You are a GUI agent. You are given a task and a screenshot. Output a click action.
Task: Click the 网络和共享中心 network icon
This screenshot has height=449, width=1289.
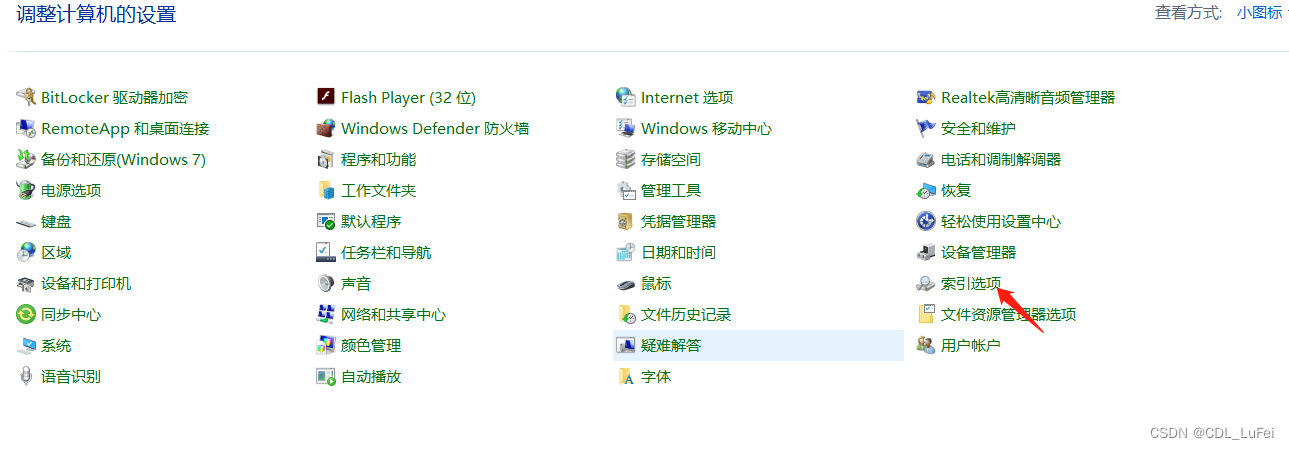coord(325,314)
